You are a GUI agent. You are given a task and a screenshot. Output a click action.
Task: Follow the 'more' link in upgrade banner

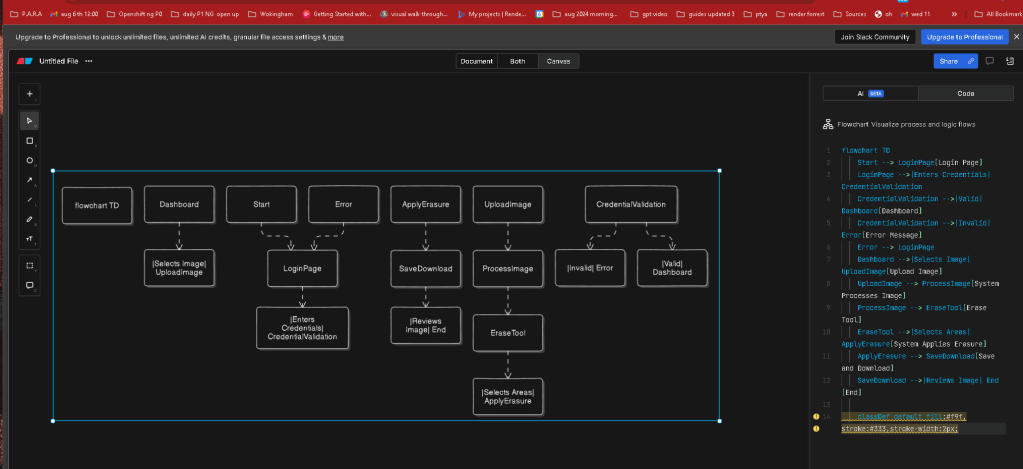tap(335, 37)
